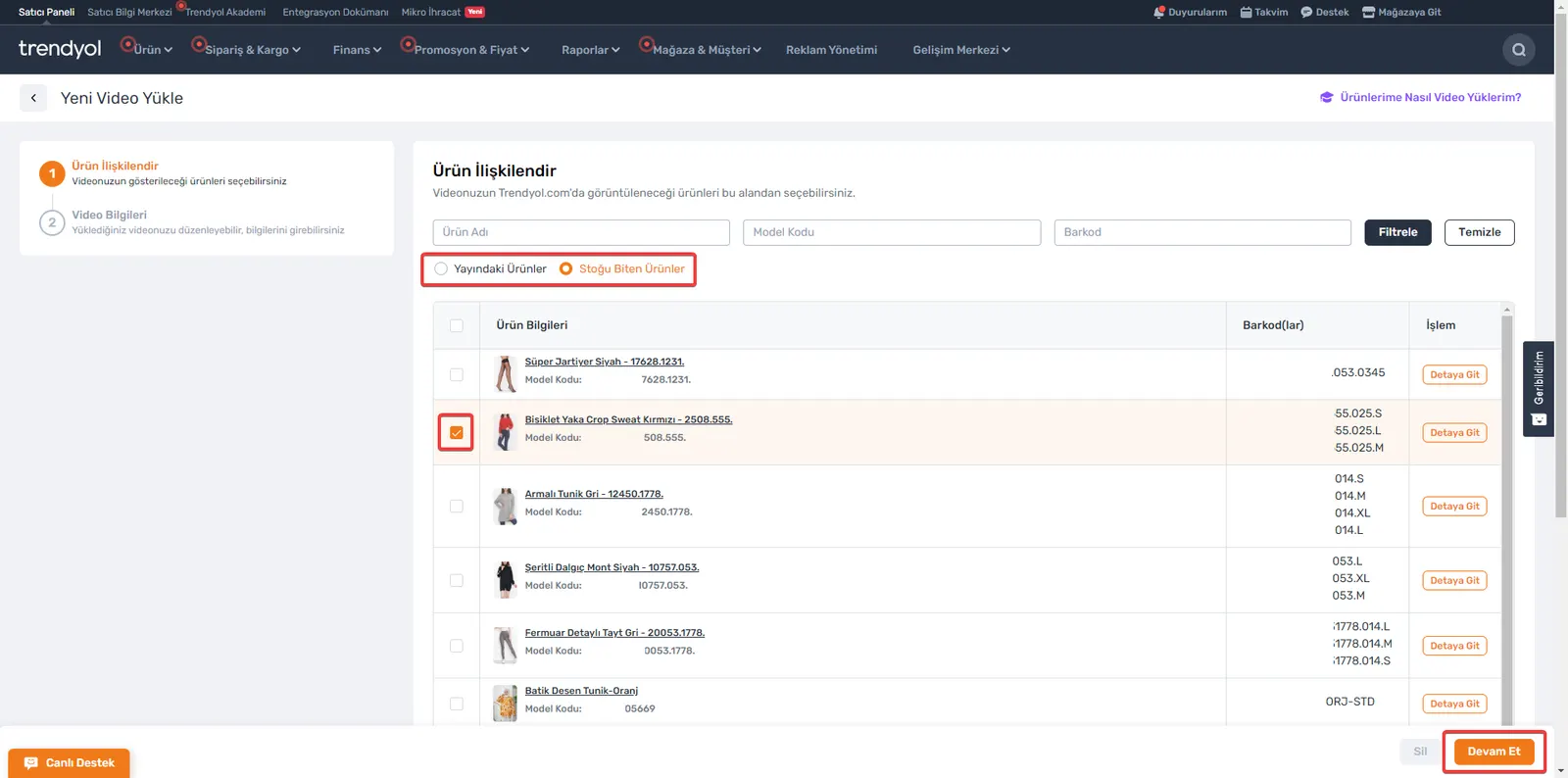
Task: Open Trendyol Akademi tab
Action: (x=225, y=13)
